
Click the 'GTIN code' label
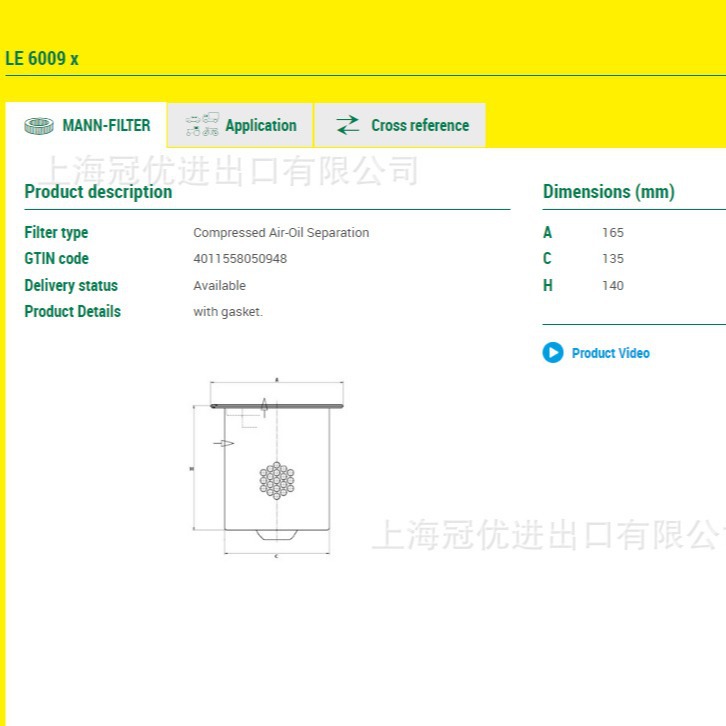56,258
